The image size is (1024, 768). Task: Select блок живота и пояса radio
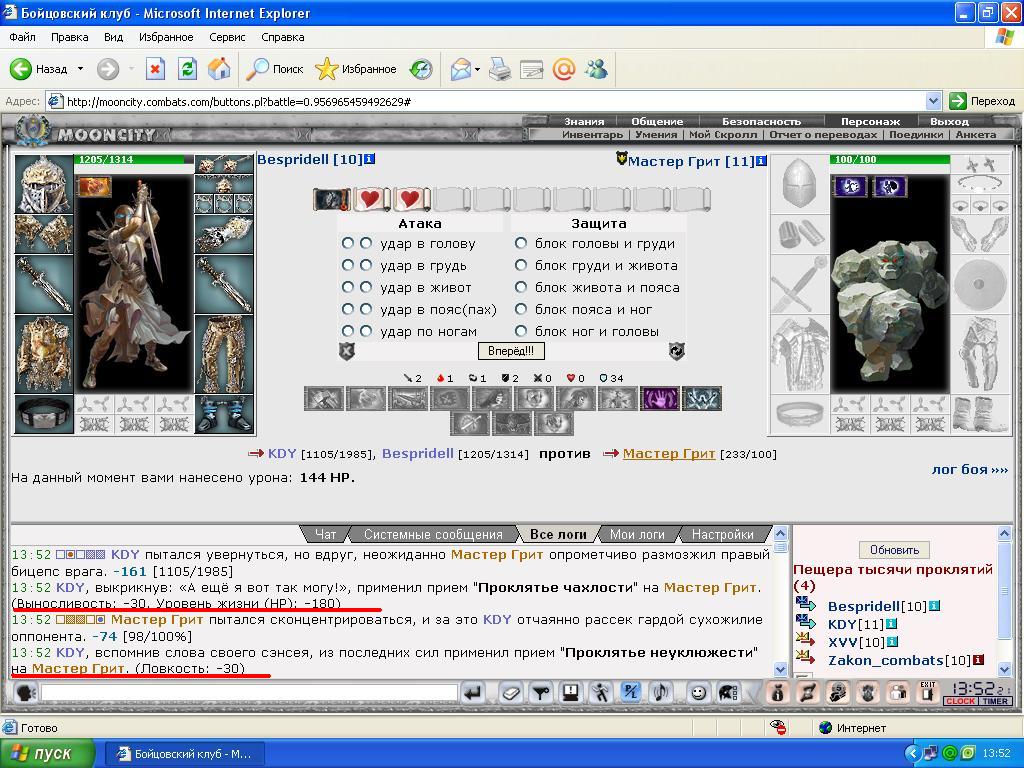(x=520, y=287)
